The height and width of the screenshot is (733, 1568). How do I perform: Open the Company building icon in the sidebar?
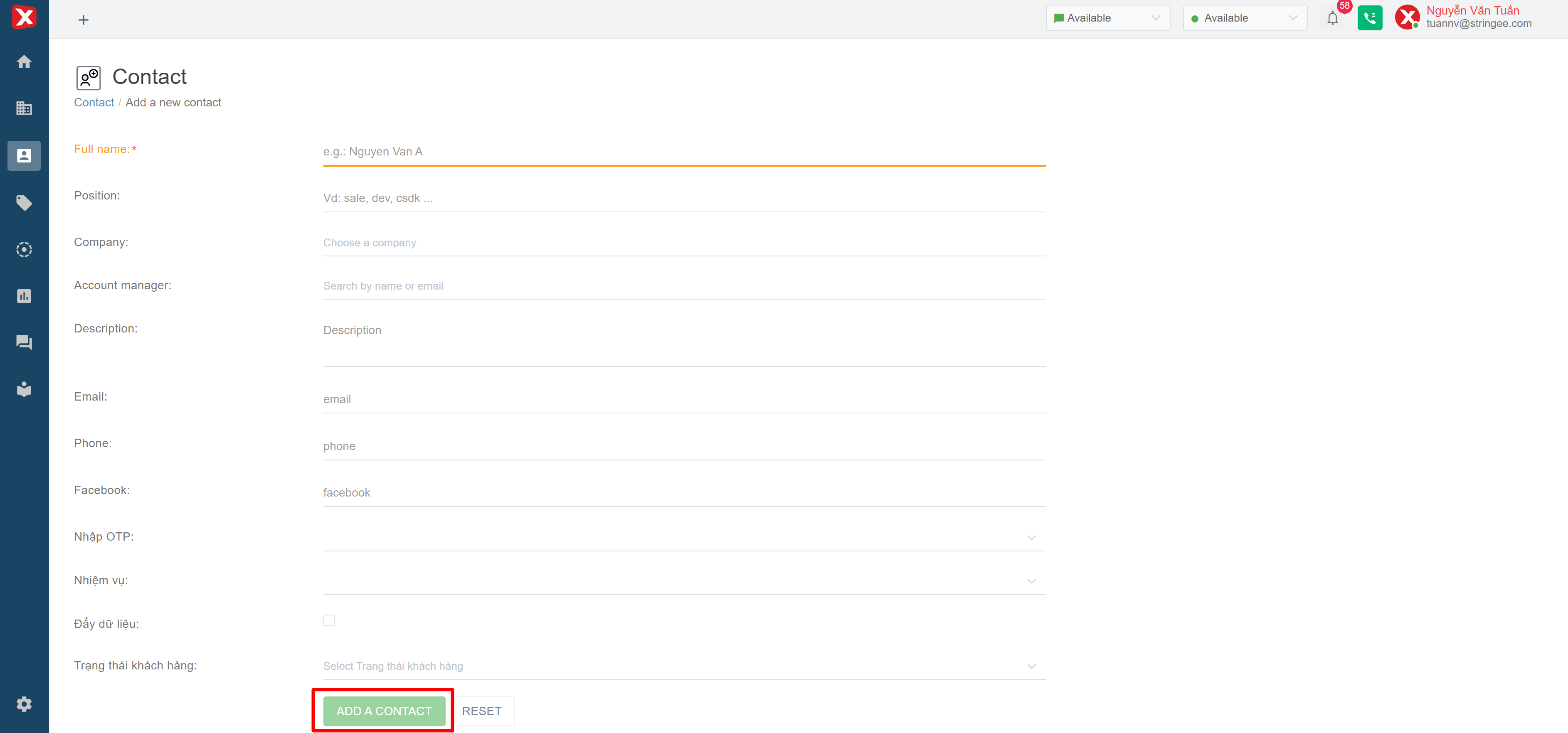[x=24, y=108]
